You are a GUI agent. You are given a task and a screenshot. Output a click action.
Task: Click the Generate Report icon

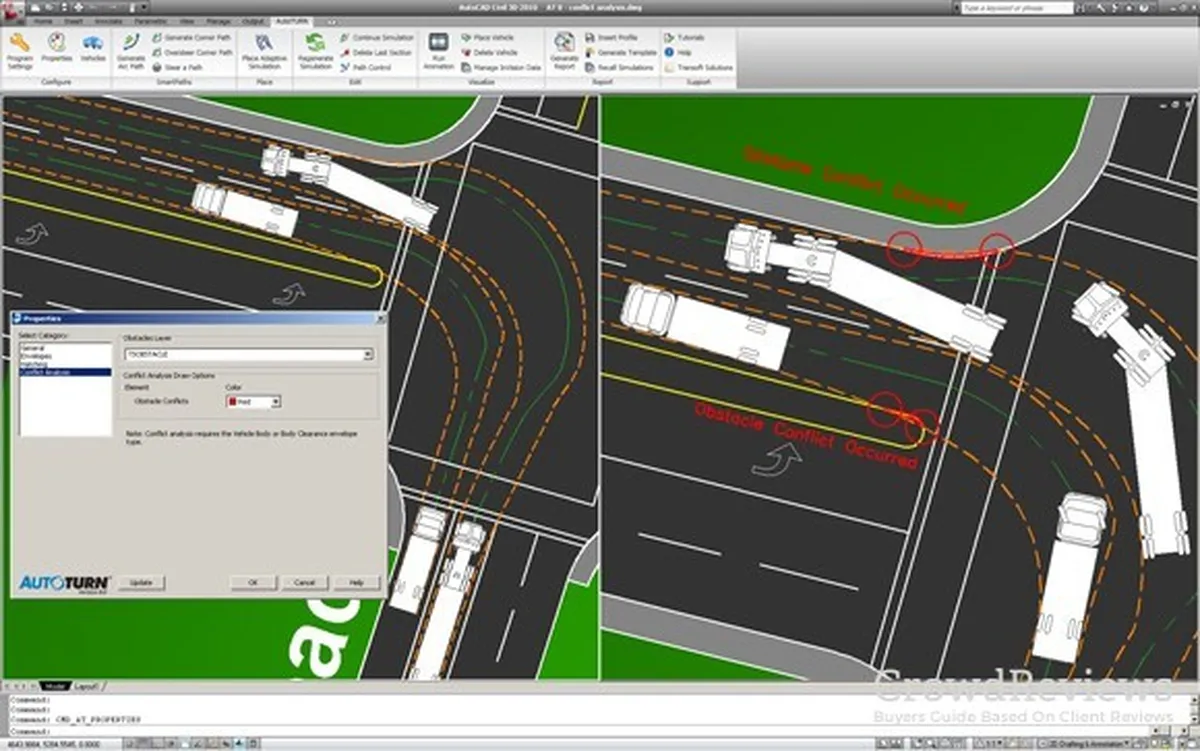tap(564, 50)
